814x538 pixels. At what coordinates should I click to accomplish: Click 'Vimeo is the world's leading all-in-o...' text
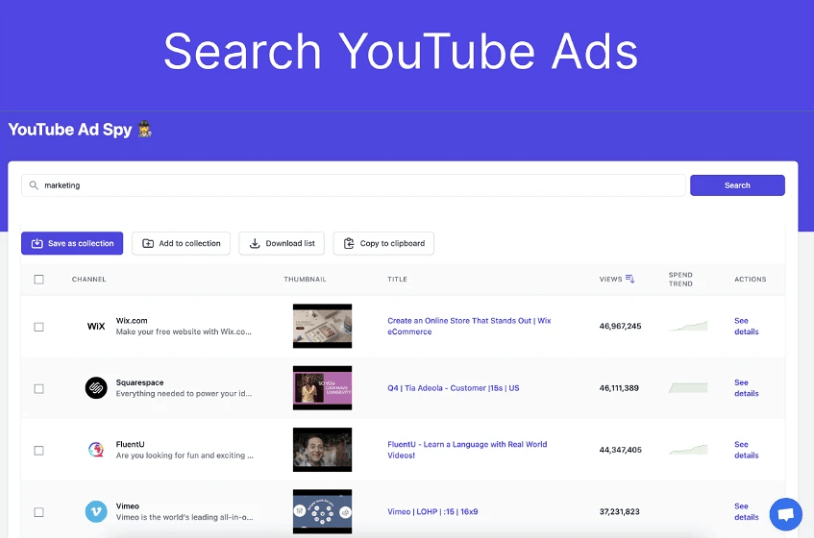pos(185,517)
